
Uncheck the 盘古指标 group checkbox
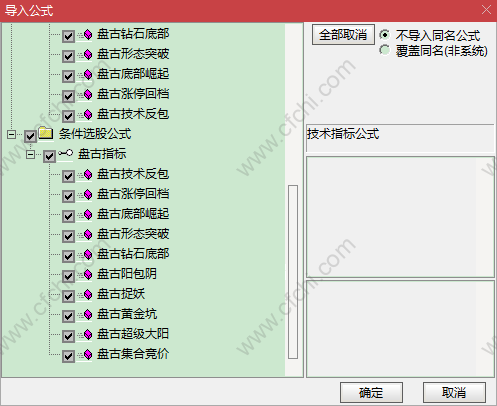point(49,156)
